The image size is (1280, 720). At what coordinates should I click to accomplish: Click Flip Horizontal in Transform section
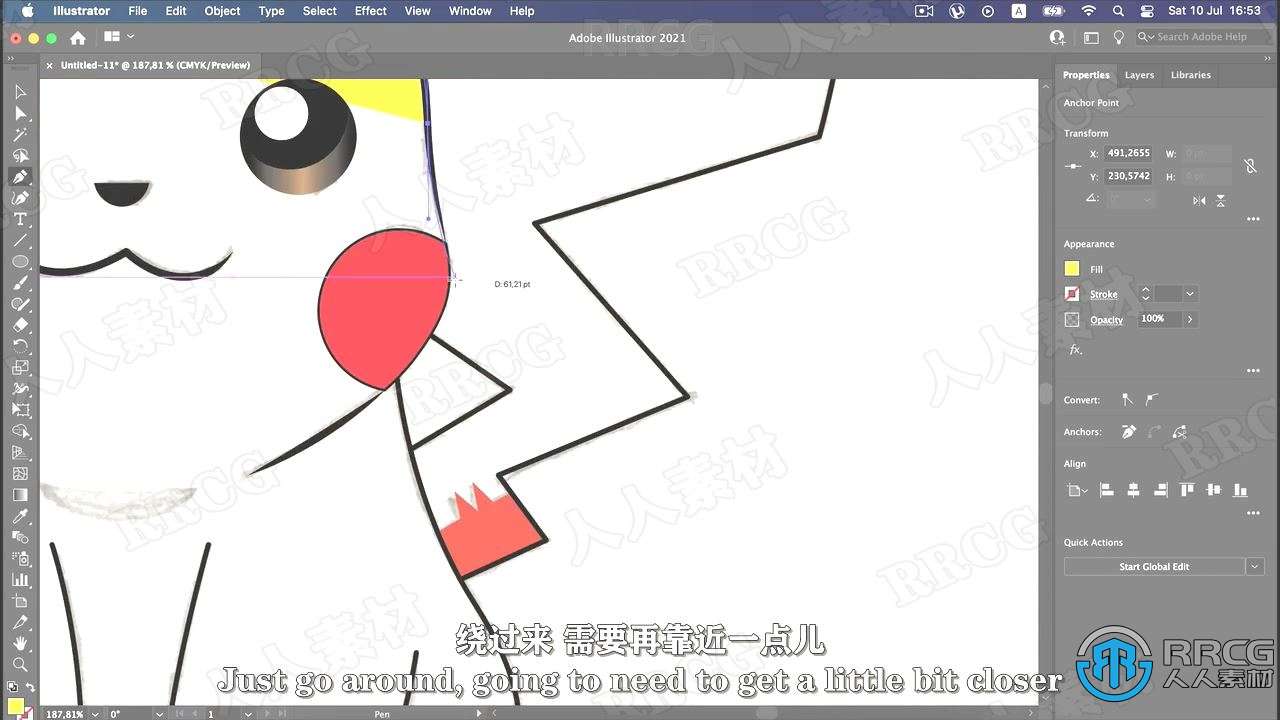point(1199,200)
